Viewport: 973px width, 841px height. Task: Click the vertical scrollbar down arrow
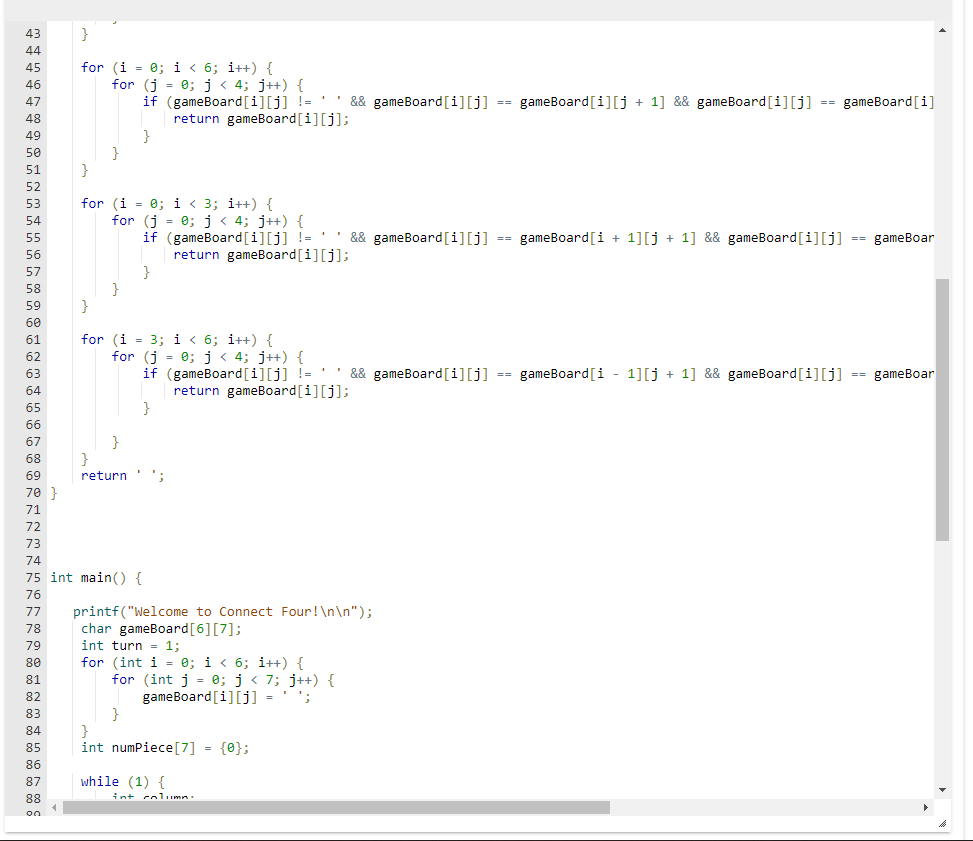point(941,789)
